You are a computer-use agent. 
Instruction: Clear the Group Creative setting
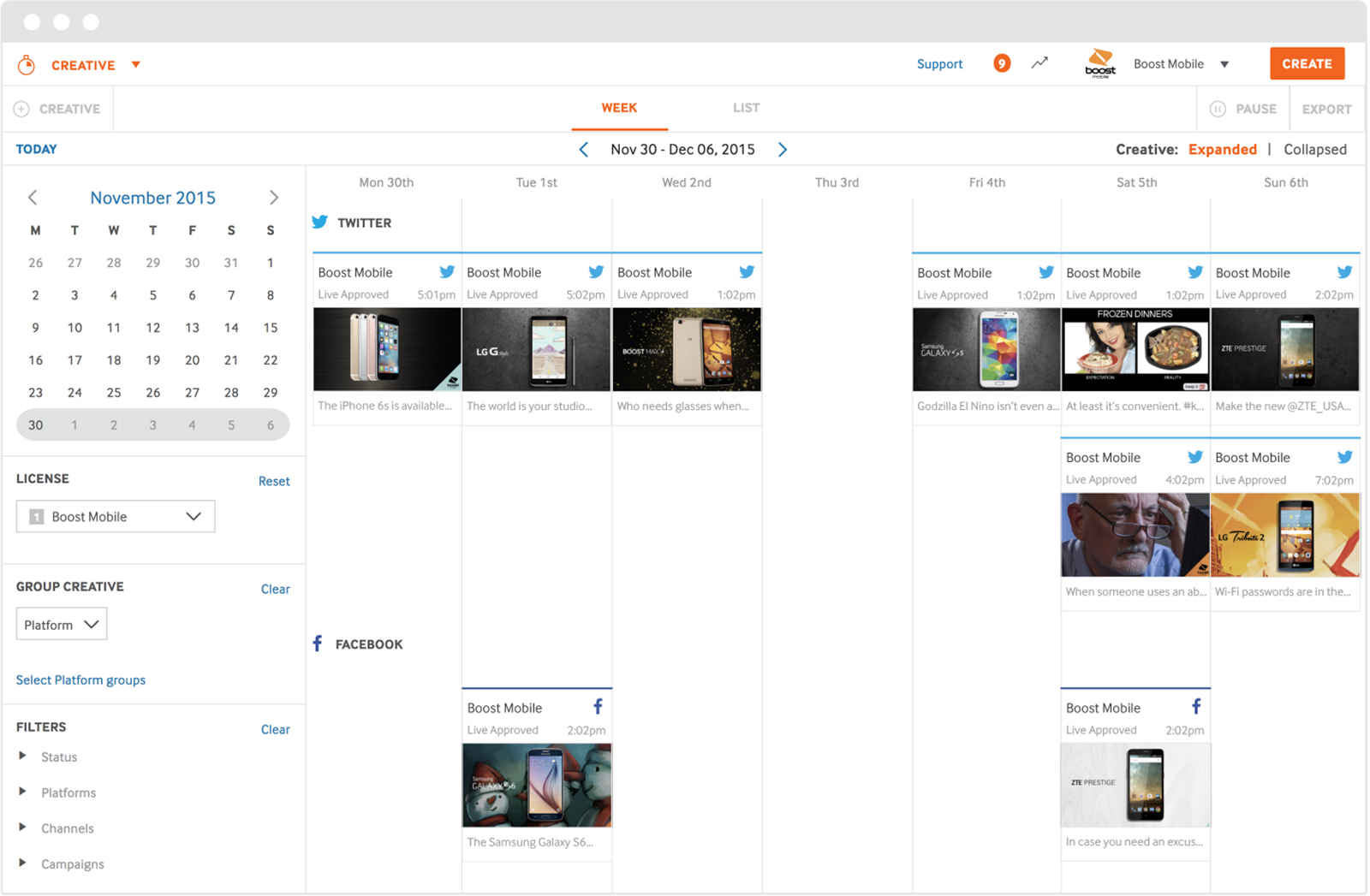coord(275,589)
